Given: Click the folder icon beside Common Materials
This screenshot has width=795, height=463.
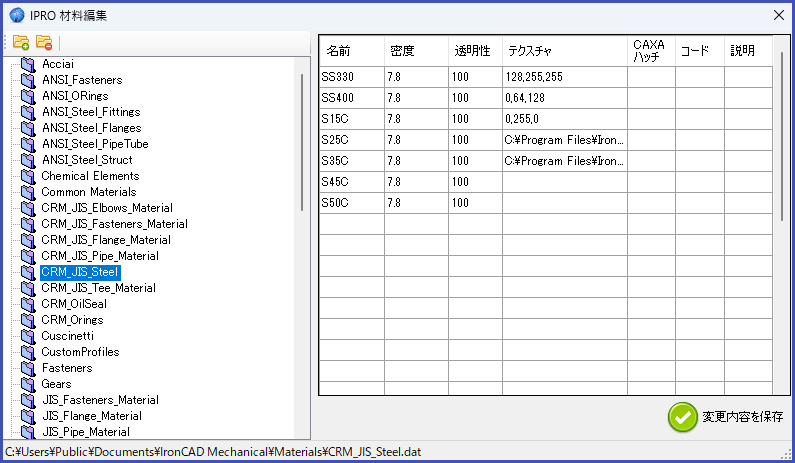Looking at the screenshot, I should (28, 192).
